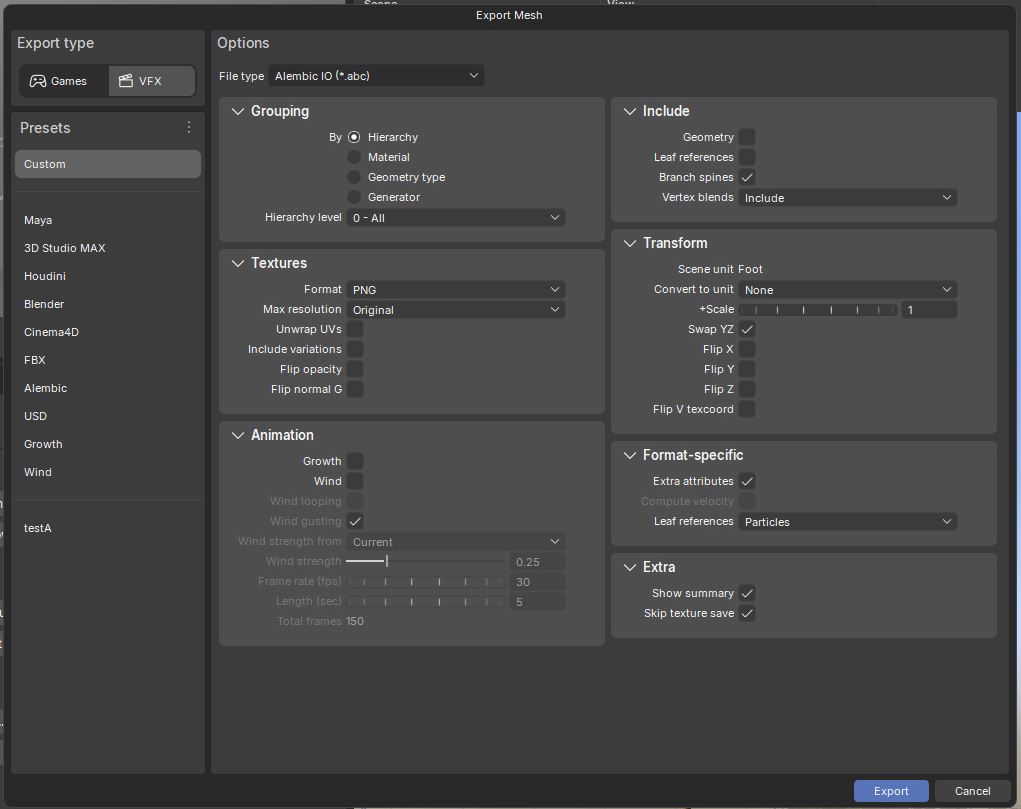Disable Branch spines in Include section
This screenshot has width=1021, height=809.
point(748,177)
